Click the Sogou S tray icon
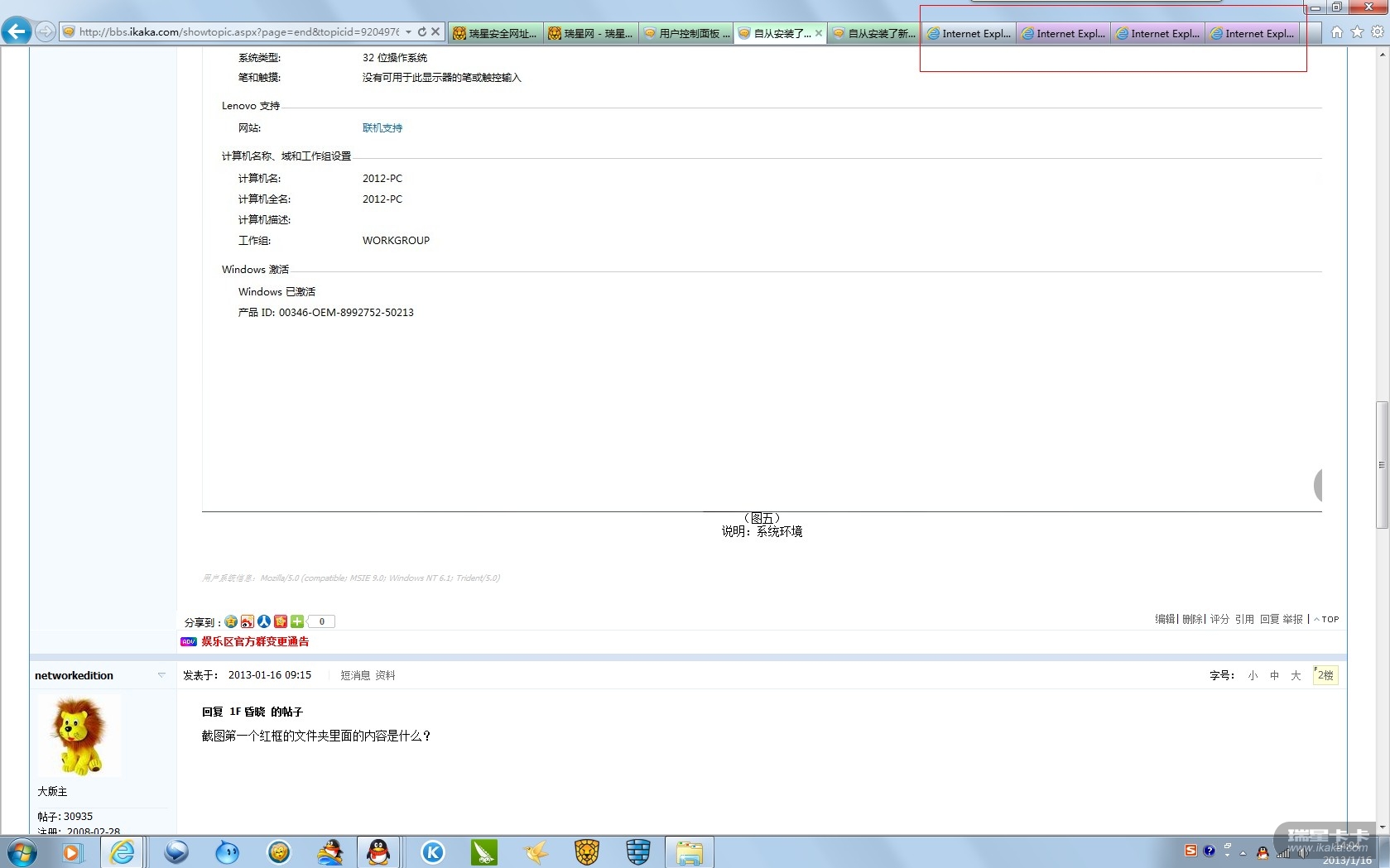The image size is (1390, 868). 1190,851
